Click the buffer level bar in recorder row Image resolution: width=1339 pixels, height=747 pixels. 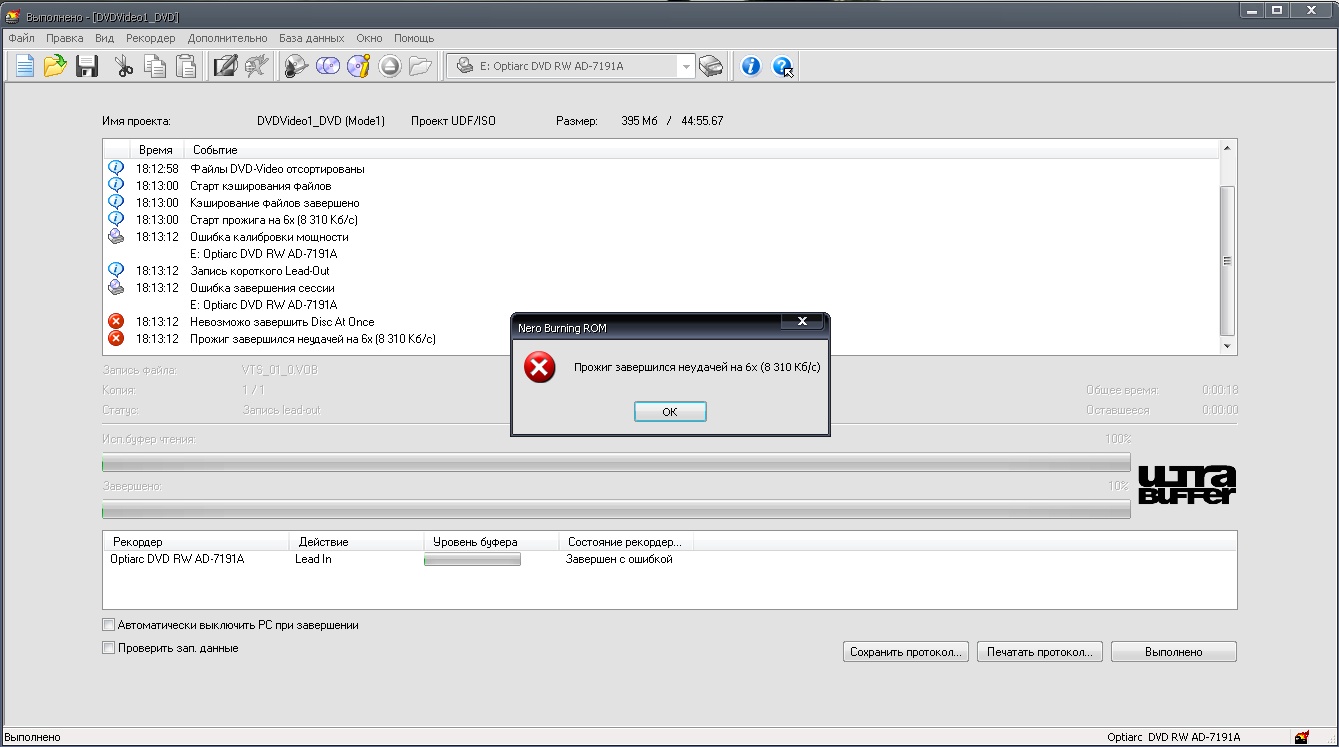[x=472, y=560]
